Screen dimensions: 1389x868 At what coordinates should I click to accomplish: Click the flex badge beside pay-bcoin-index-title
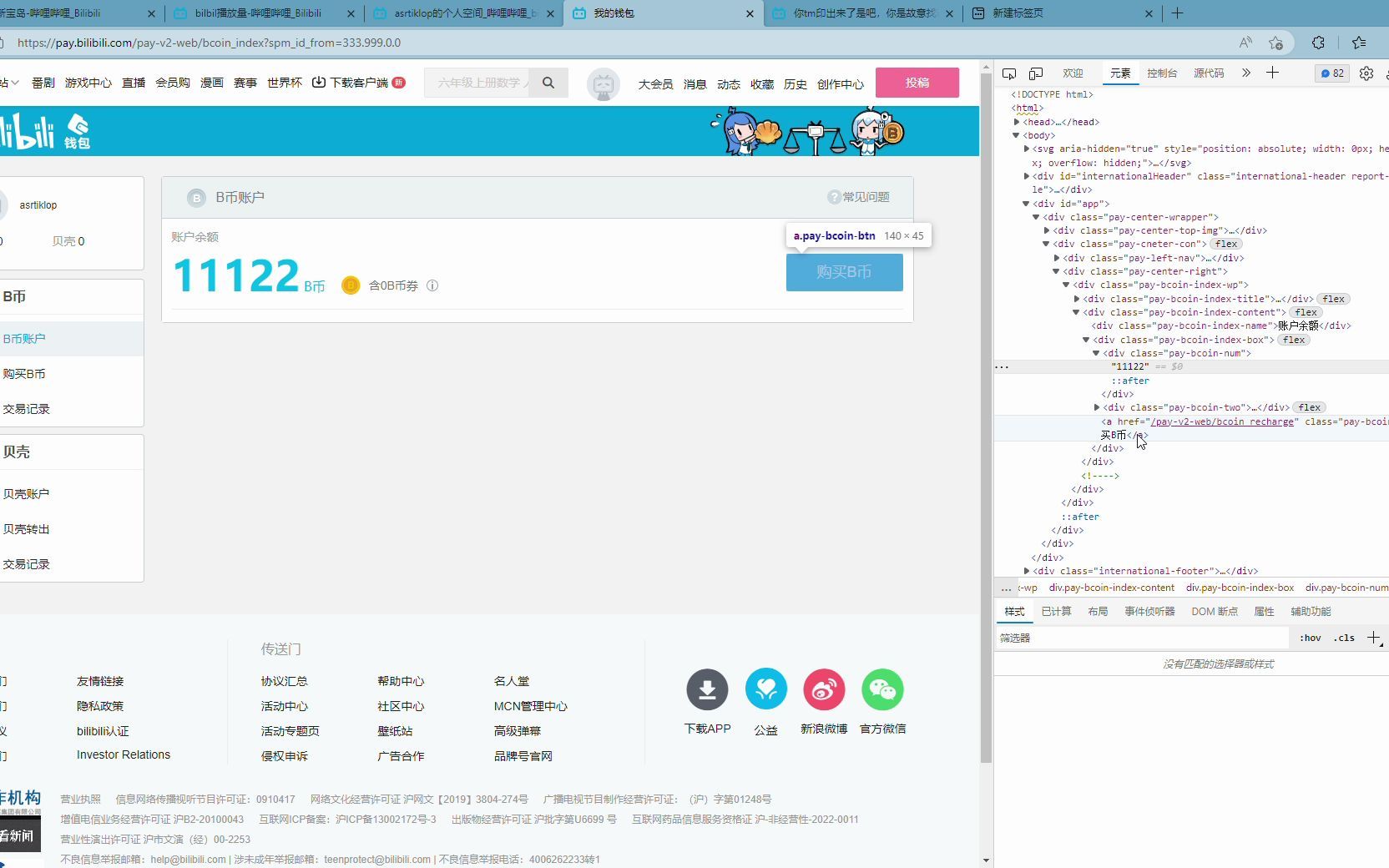[x=1334, y=299]
